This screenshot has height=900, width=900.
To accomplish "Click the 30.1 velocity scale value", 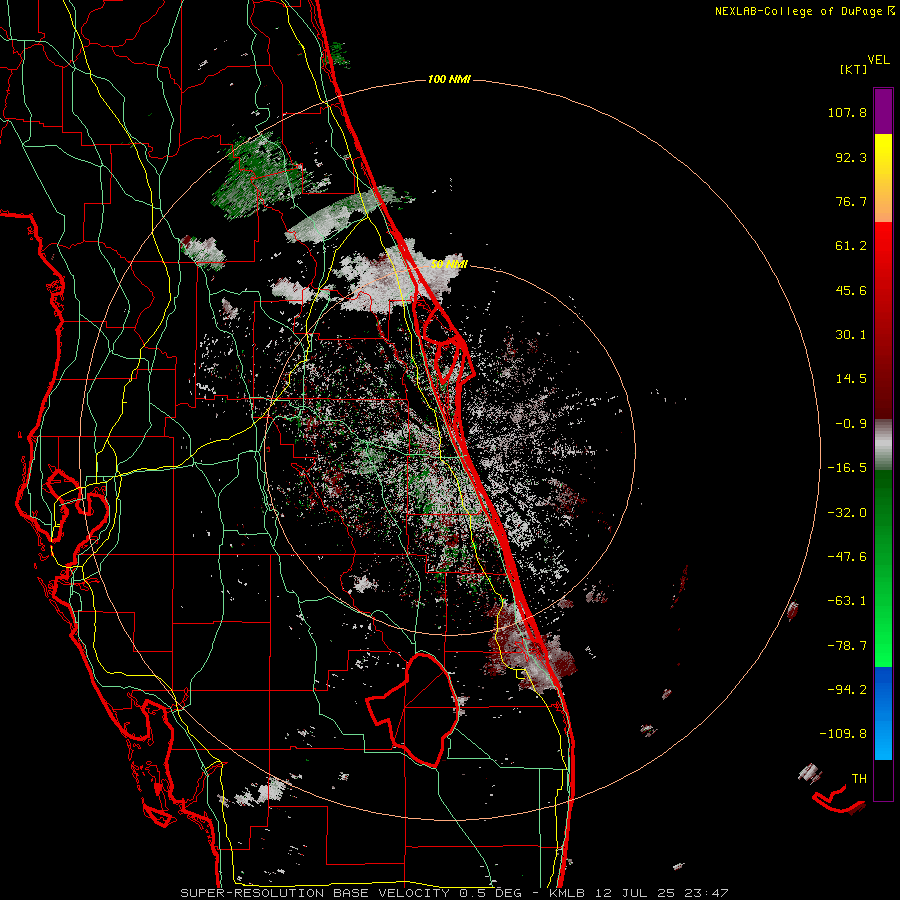I will click(851, 335).
